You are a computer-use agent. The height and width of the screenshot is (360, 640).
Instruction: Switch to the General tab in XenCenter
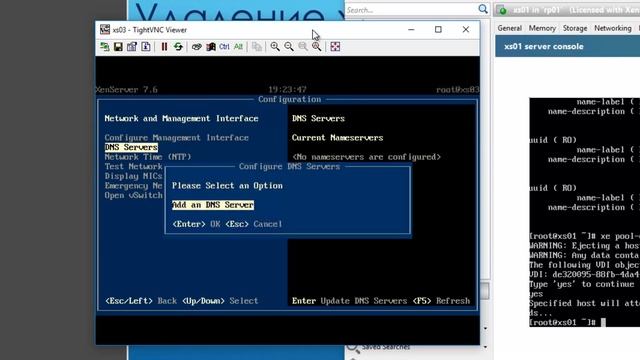point(509,28)
